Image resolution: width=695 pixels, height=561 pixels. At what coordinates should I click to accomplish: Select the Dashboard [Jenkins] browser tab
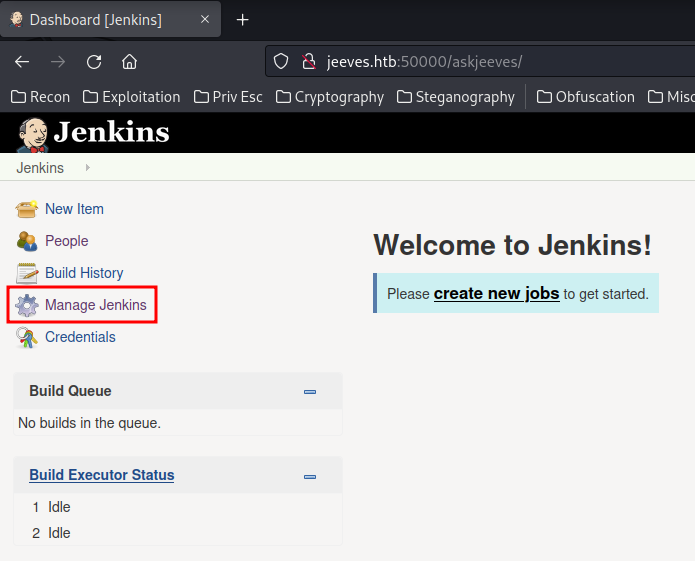point(110,19)
